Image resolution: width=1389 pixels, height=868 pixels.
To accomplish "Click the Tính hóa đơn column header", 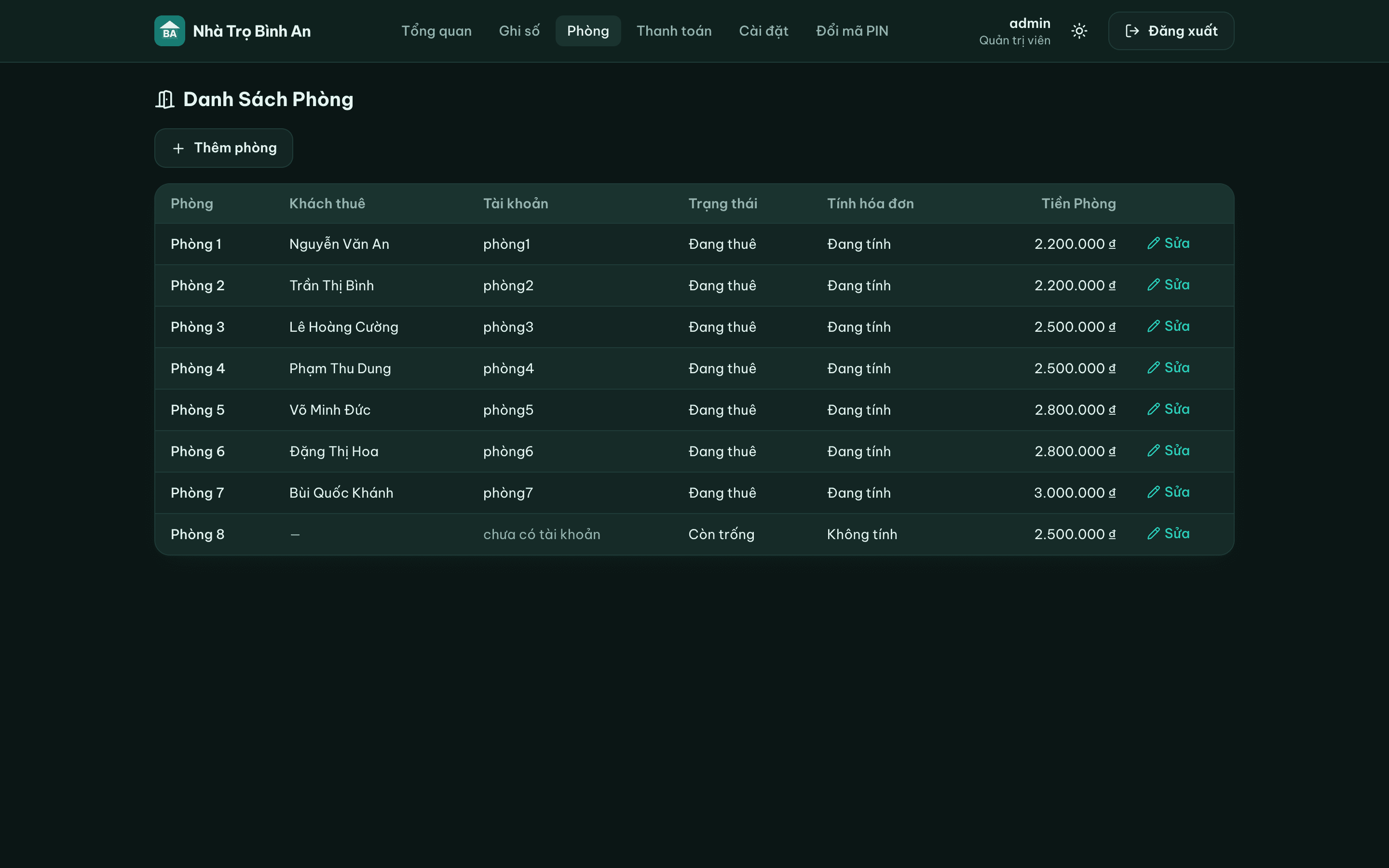I will [870, 204].
